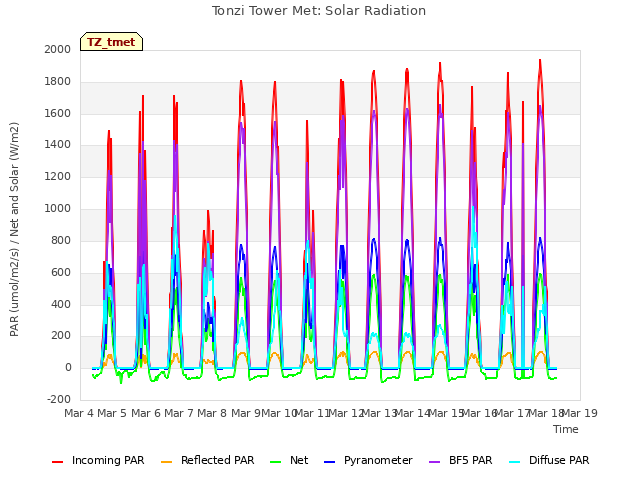Click the Mar 7 x-axis label
Image resolution: width=640 pixels, height=480 pixels.
tap(179, 413)
